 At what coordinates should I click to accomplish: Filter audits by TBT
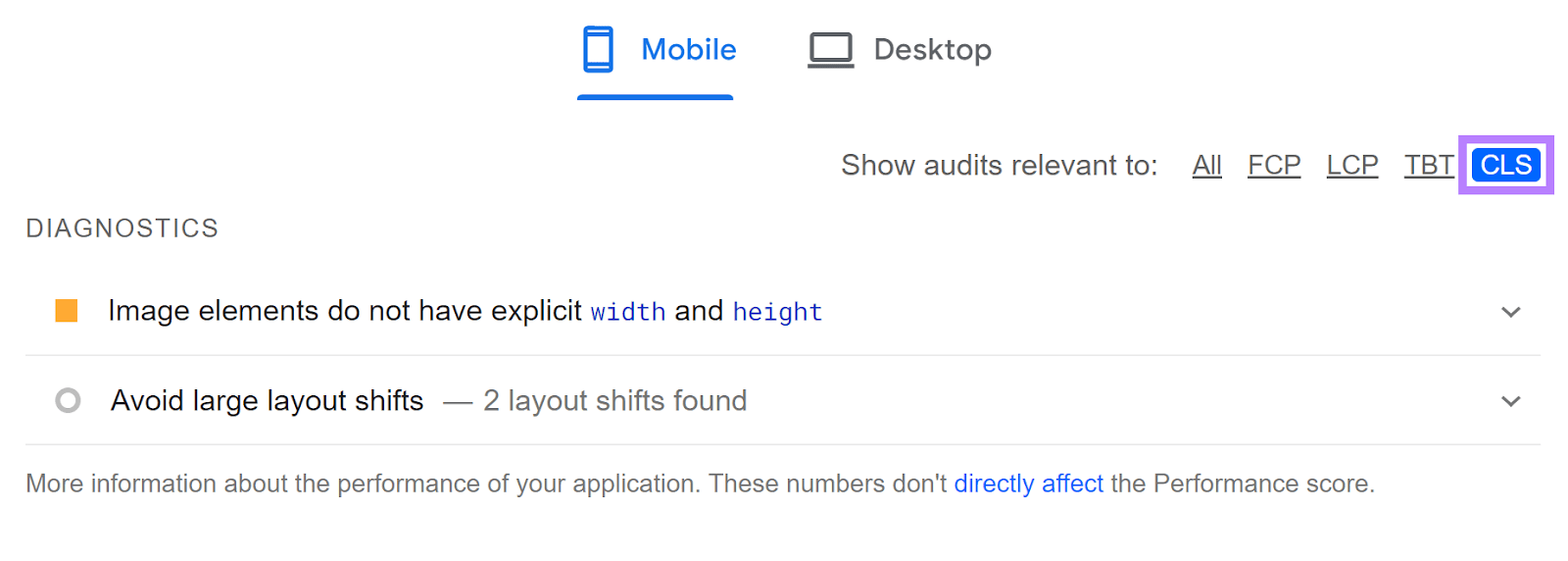[x=1428, y=165]
